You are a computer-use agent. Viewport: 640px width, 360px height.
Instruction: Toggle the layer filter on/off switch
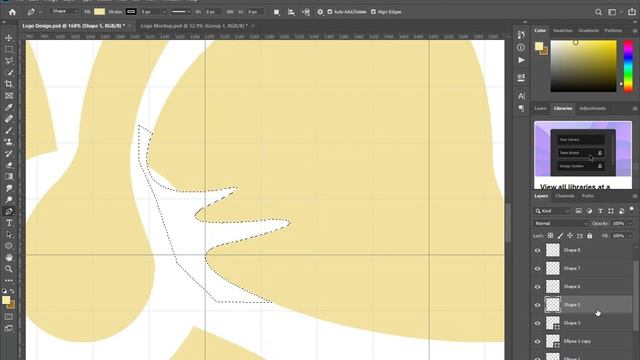point(631,209)
